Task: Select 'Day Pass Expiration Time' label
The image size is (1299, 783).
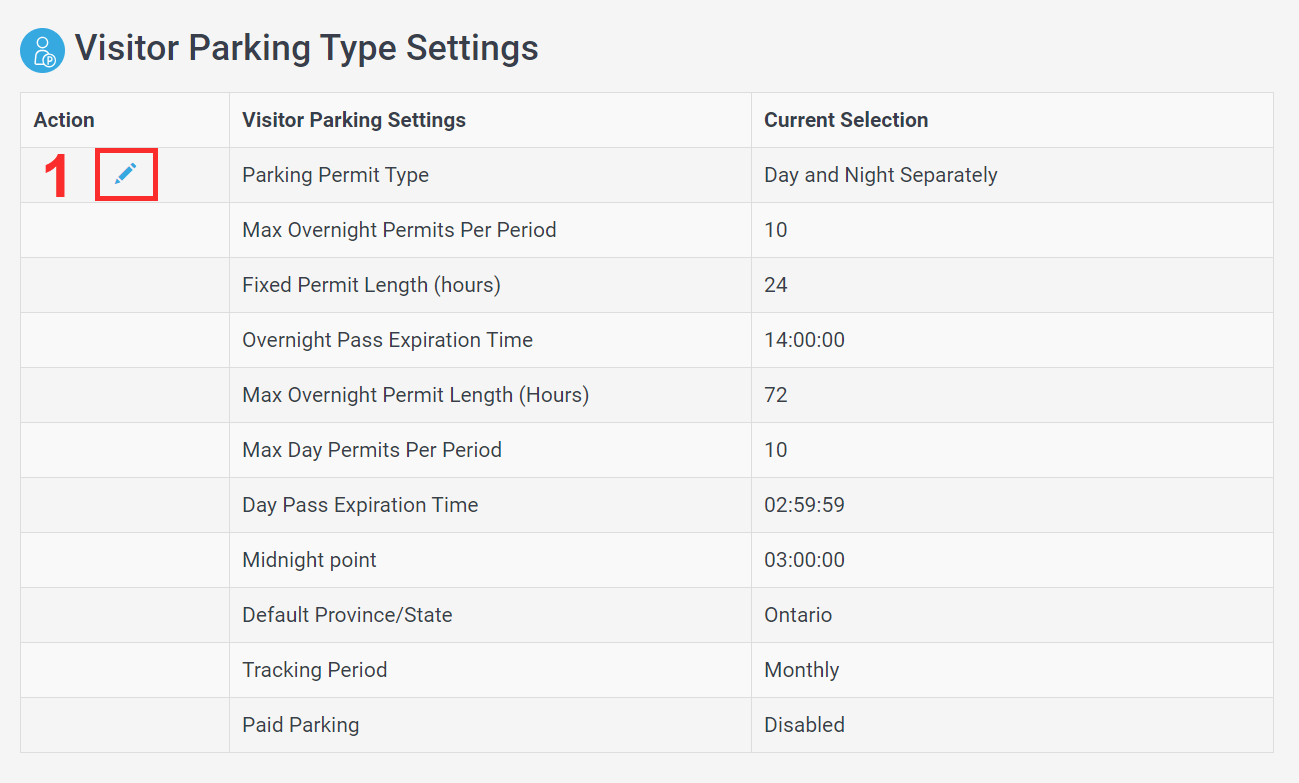Action: point(360,505)
